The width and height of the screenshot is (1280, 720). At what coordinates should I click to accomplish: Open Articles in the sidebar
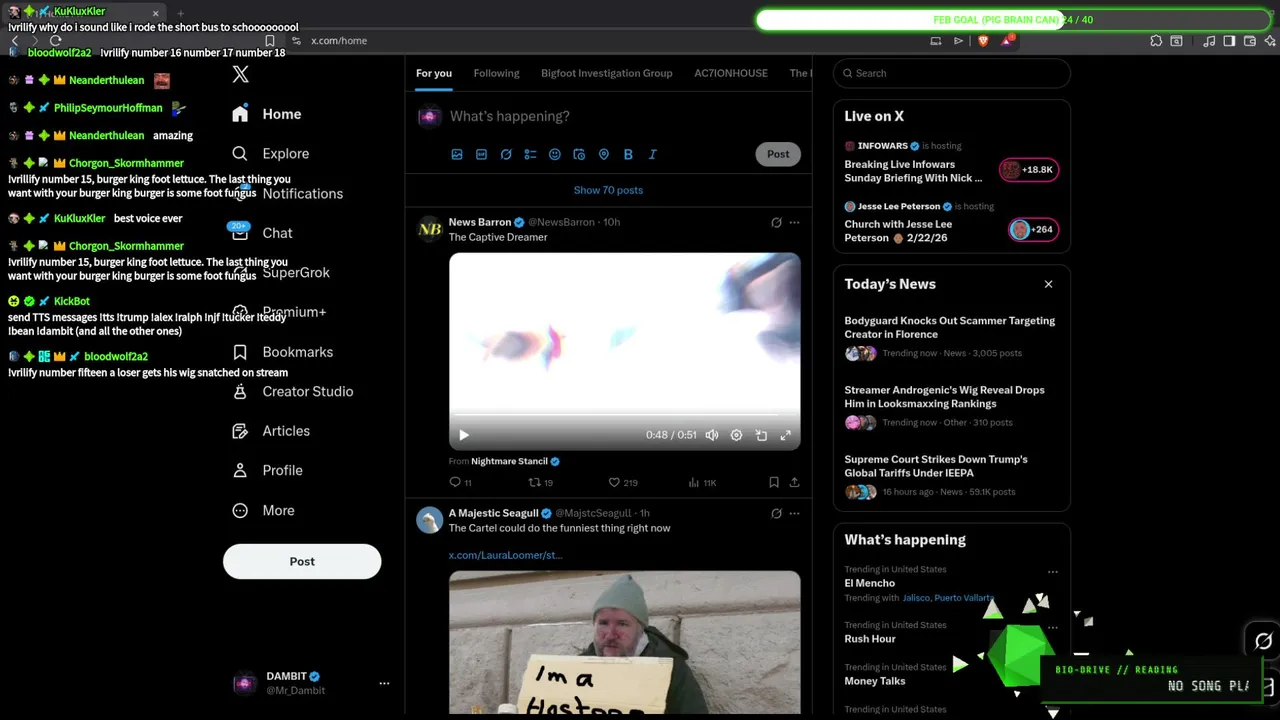coord(271,431)
